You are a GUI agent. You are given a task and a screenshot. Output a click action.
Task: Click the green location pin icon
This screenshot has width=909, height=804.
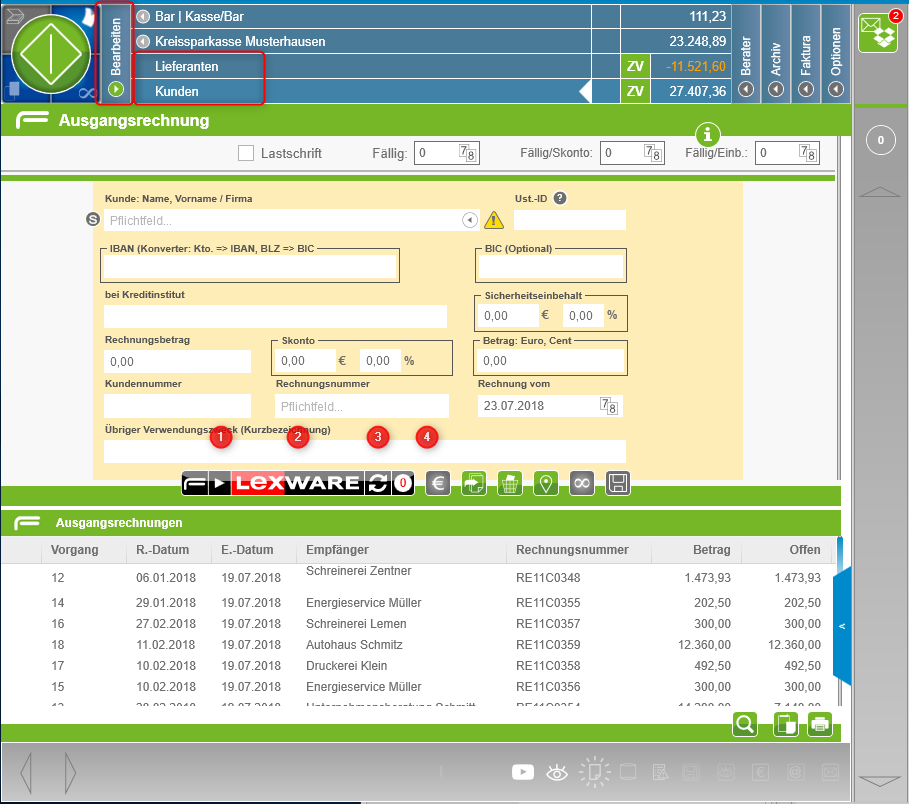(x=546, y=483)
